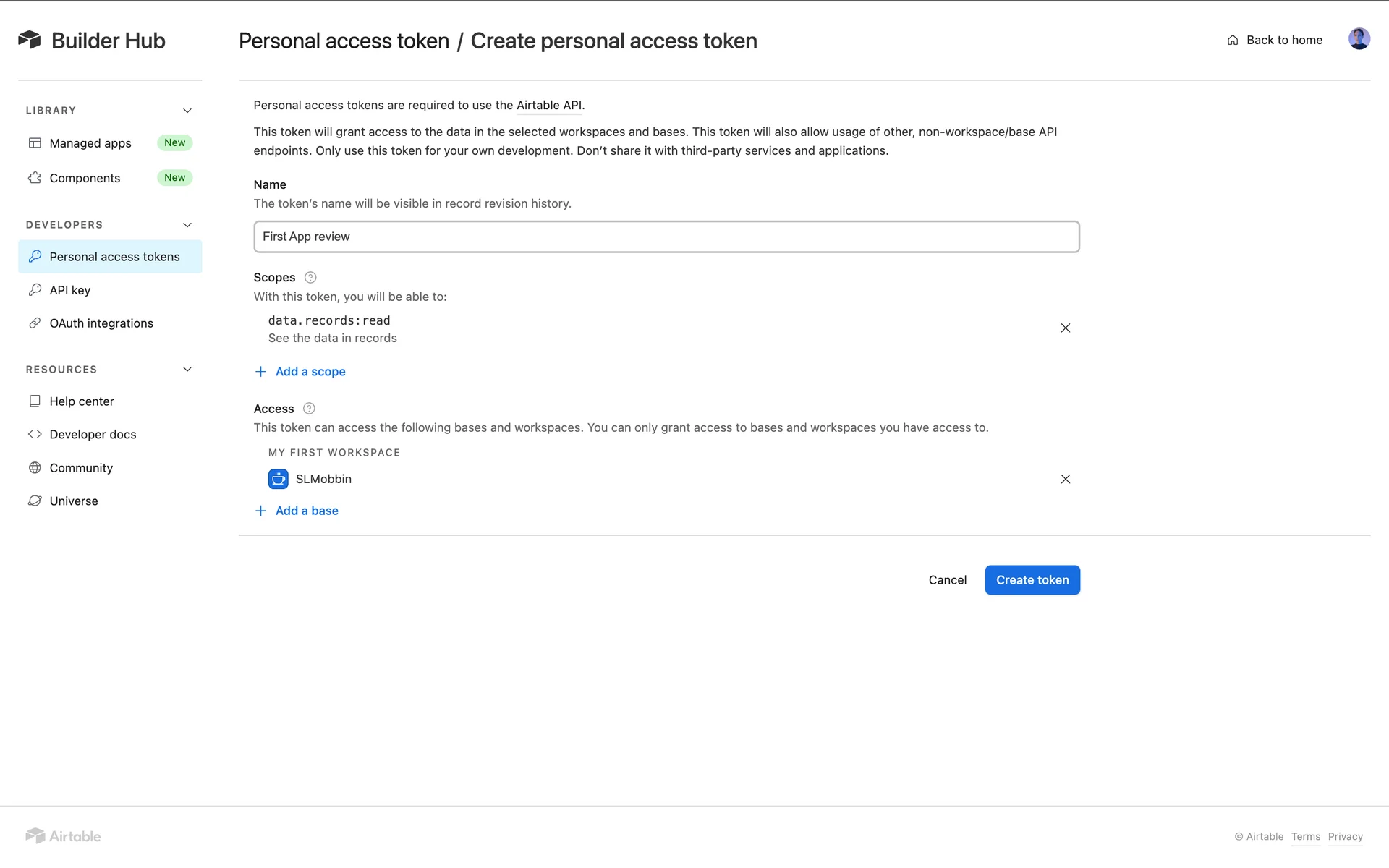Screen dimensions: 1389x868
Task: Open the user profile avatar
Action: click(1359, 39)
